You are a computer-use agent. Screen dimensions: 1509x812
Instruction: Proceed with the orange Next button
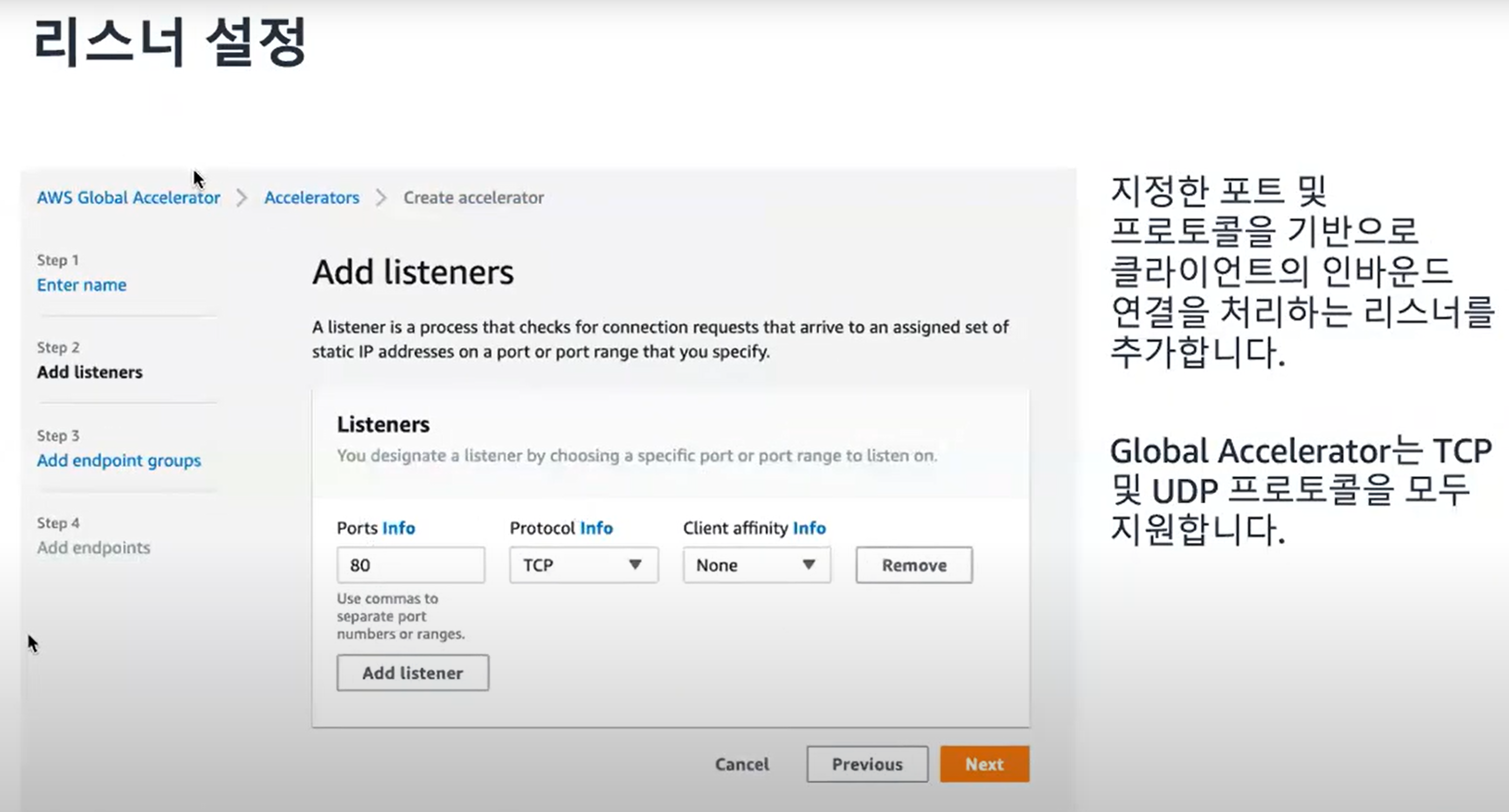pos(984,764)
